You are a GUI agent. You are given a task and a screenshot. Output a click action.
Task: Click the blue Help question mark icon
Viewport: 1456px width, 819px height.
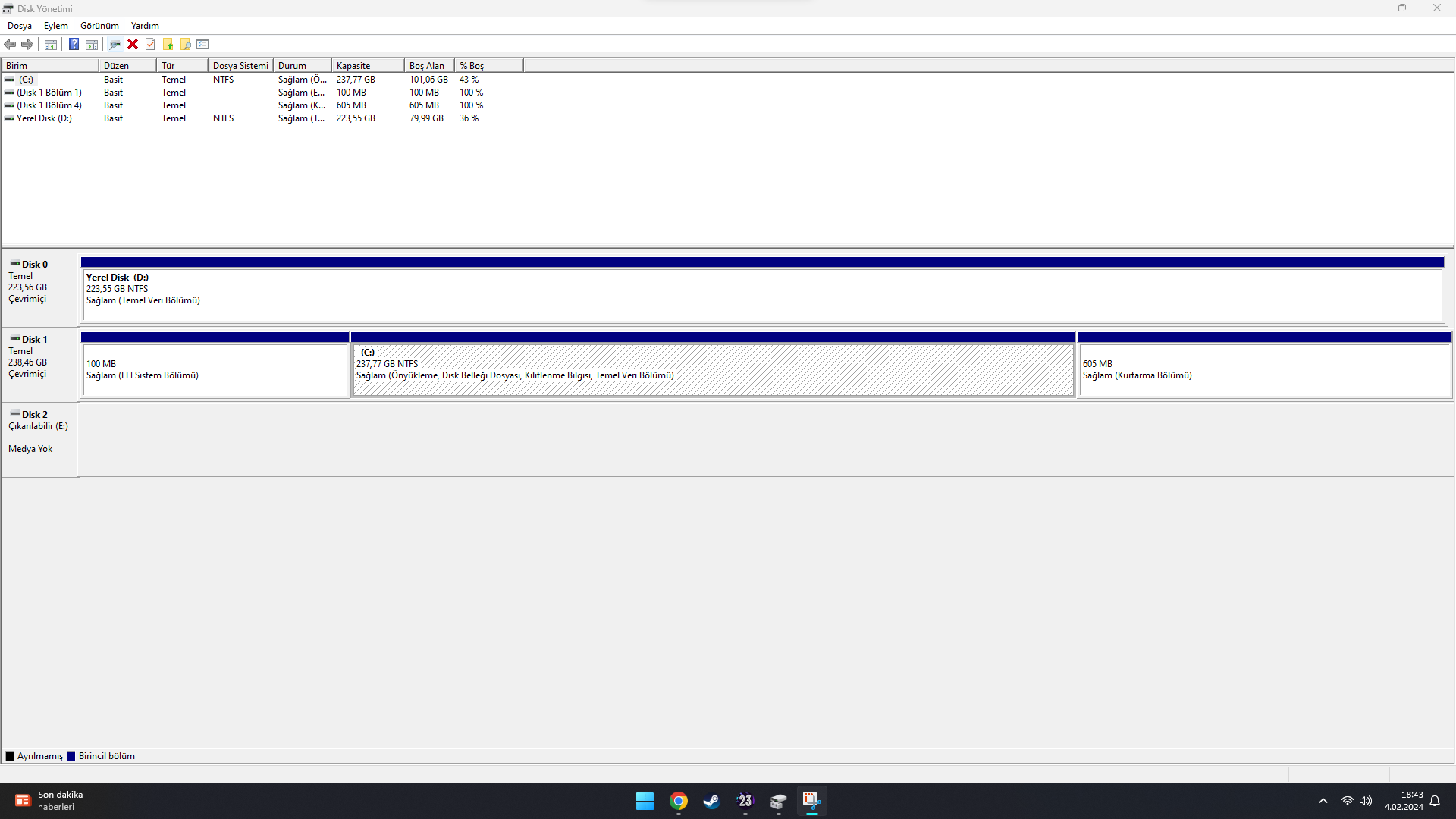74,44
